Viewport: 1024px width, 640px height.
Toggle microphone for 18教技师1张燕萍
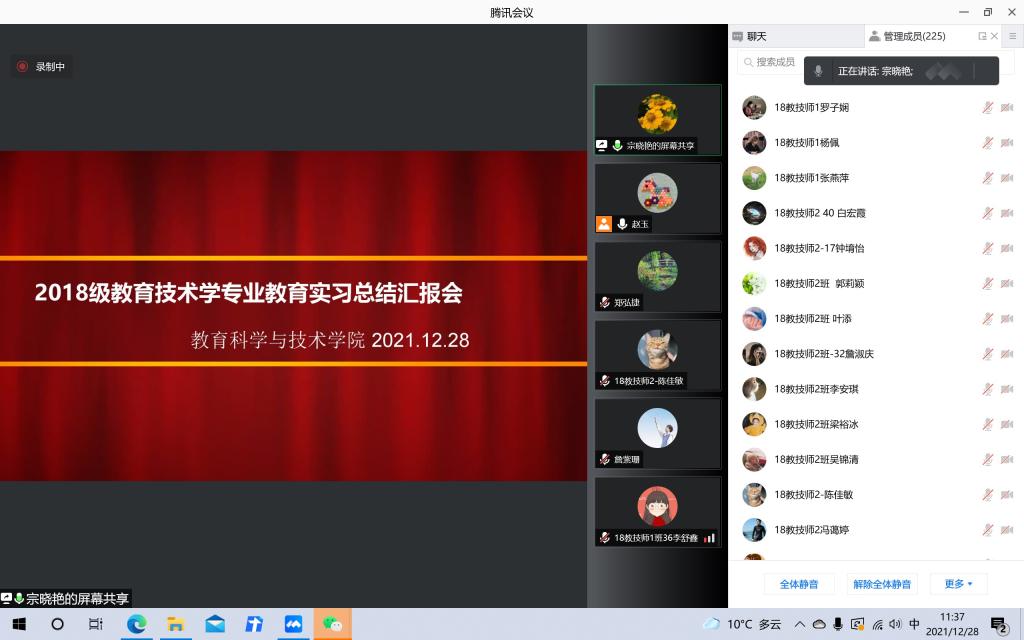click(x=987, y=178)
